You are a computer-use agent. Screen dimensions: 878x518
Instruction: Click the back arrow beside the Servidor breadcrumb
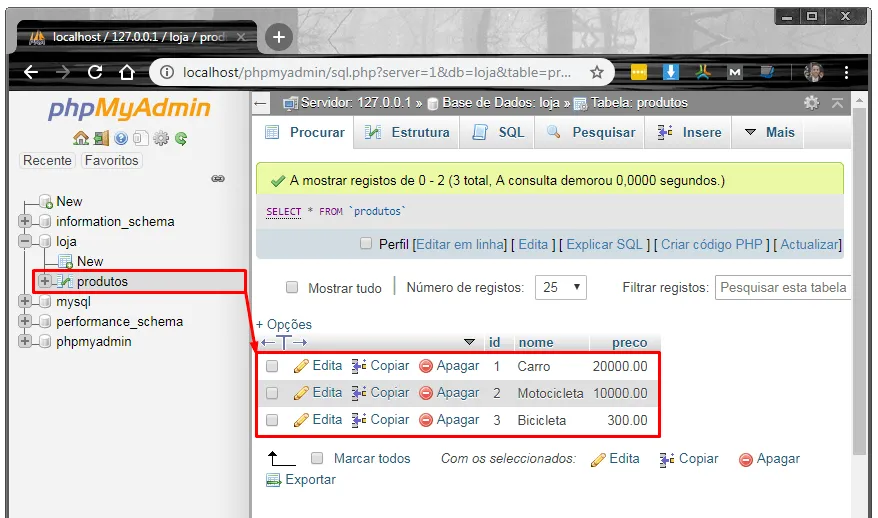[260, 103]
